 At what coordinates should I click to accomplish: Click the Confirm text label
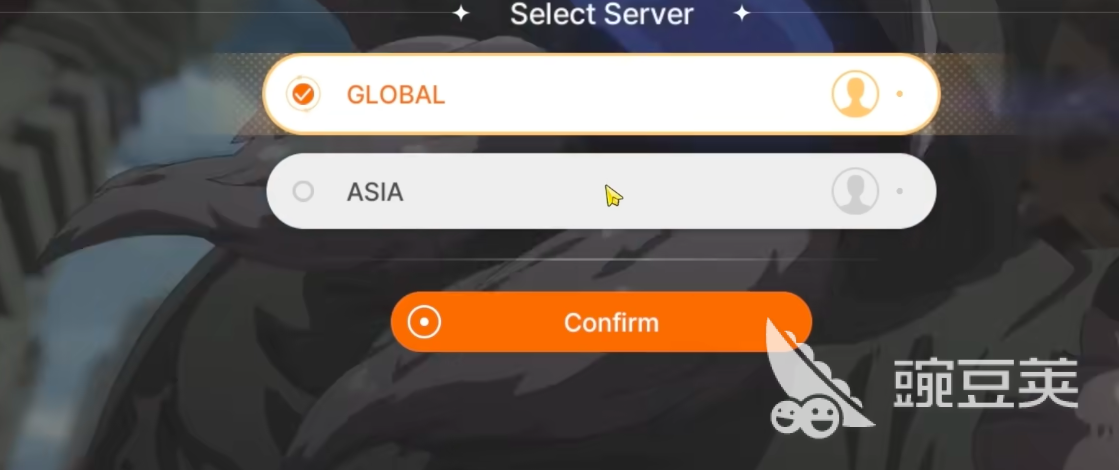coord(612,322)
